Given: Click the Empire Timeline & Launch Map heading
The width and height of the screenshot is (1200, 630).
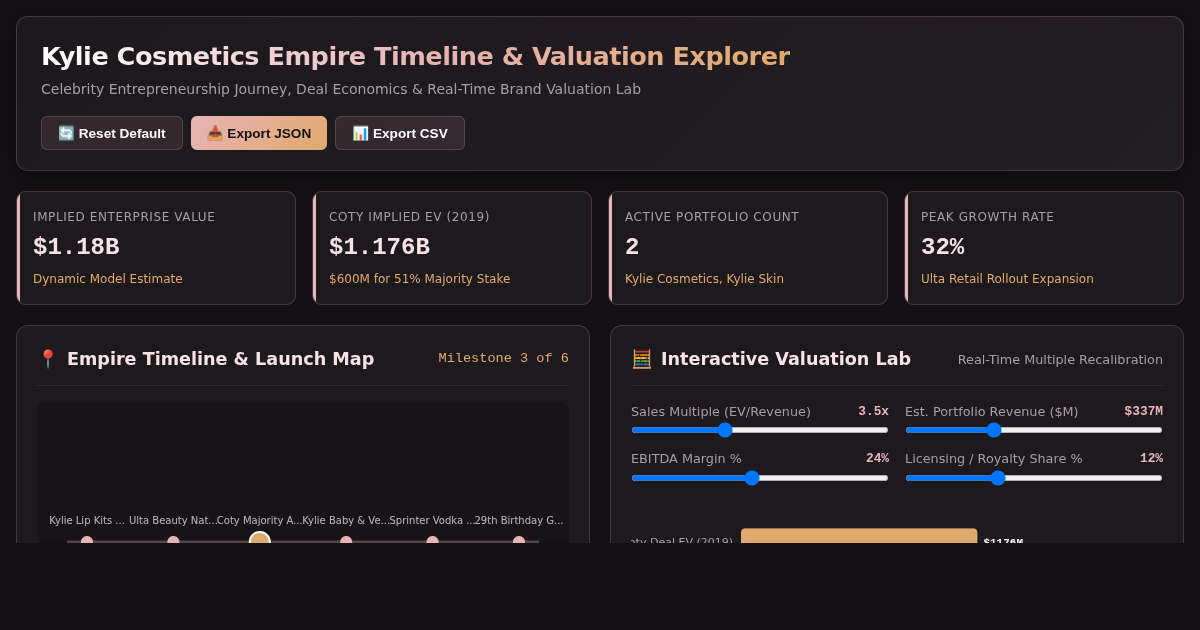Looking at the screenshot, I should point(220,359).
